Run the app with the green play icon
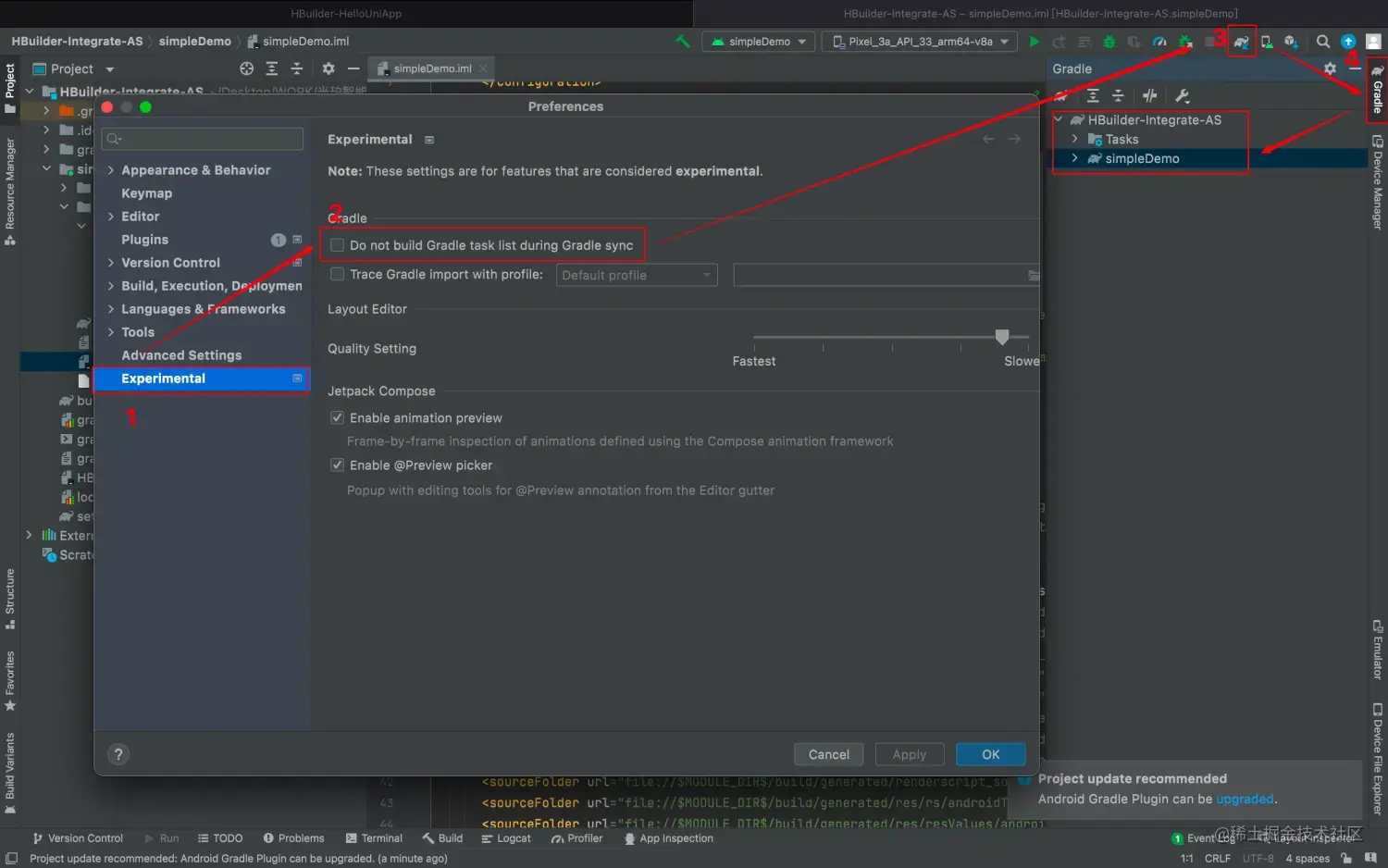Image resolution: width=1388 pixels, height=868 pixels. point(1034,42)
